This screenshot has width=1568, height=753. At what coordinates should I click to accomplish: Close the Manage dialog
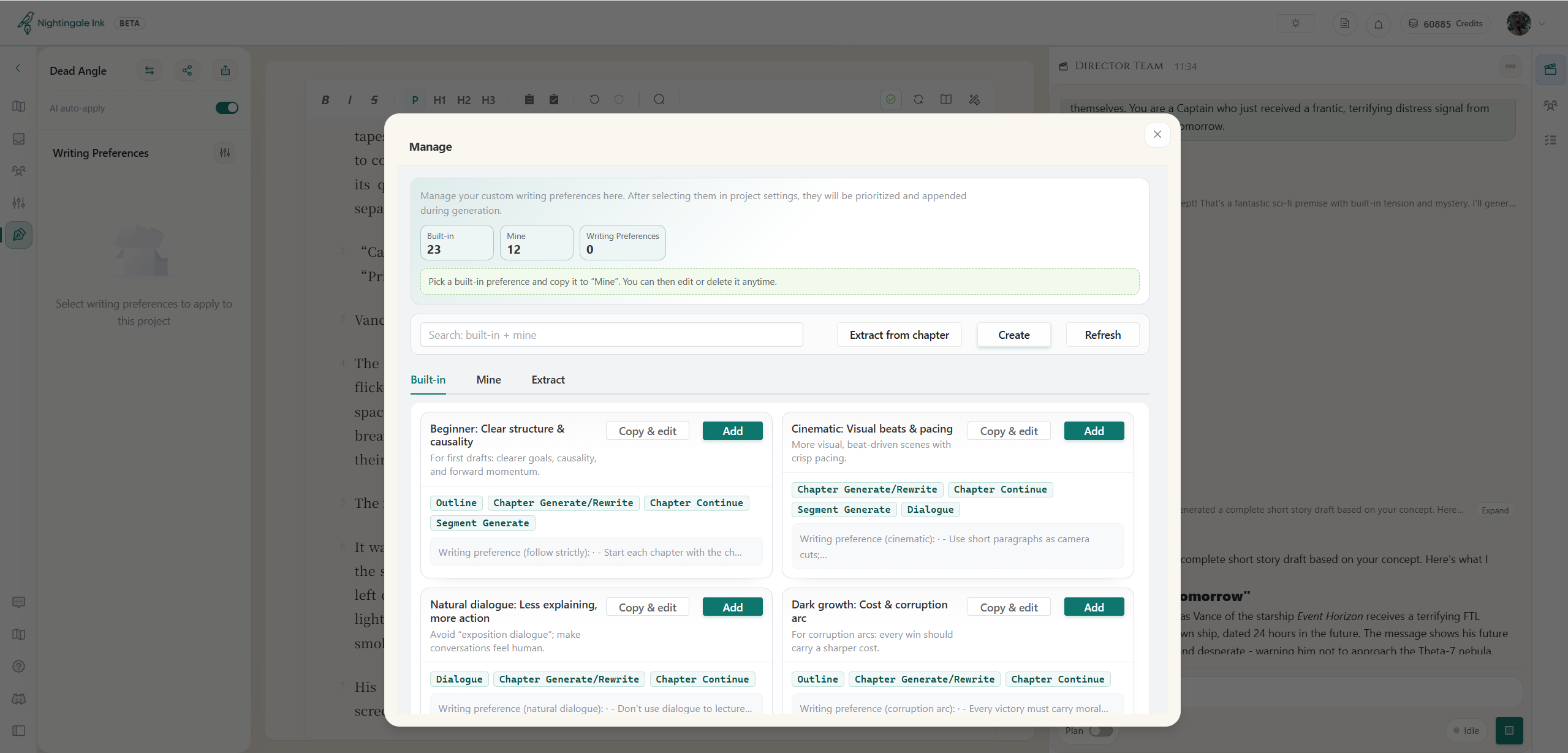[x=1157, y=134]
